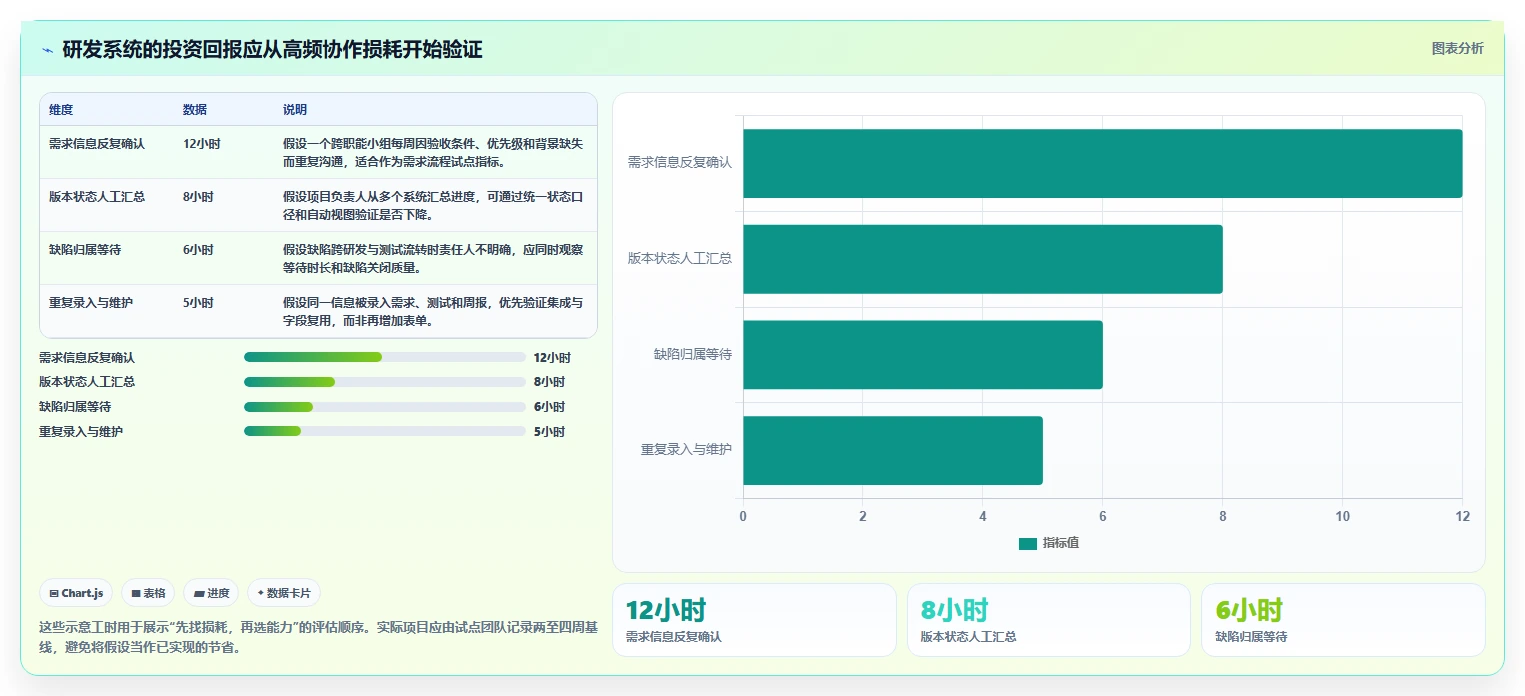
Task: Click the 数据卡片 tag chip
Action: 283,593
